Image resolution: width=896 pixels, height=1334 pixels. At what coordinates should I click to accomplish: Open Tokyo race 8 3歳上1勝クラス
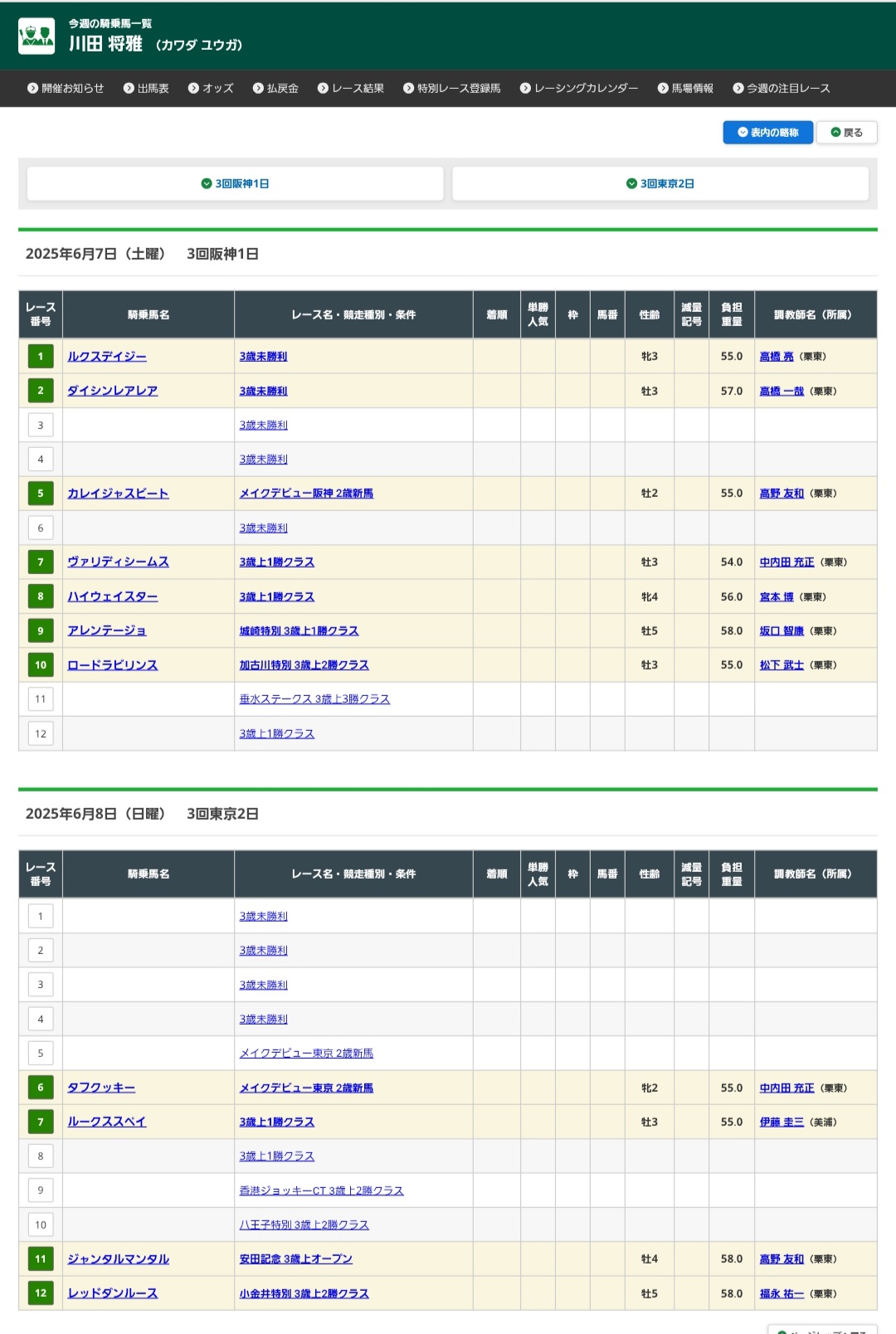(x=276, y=1156)
